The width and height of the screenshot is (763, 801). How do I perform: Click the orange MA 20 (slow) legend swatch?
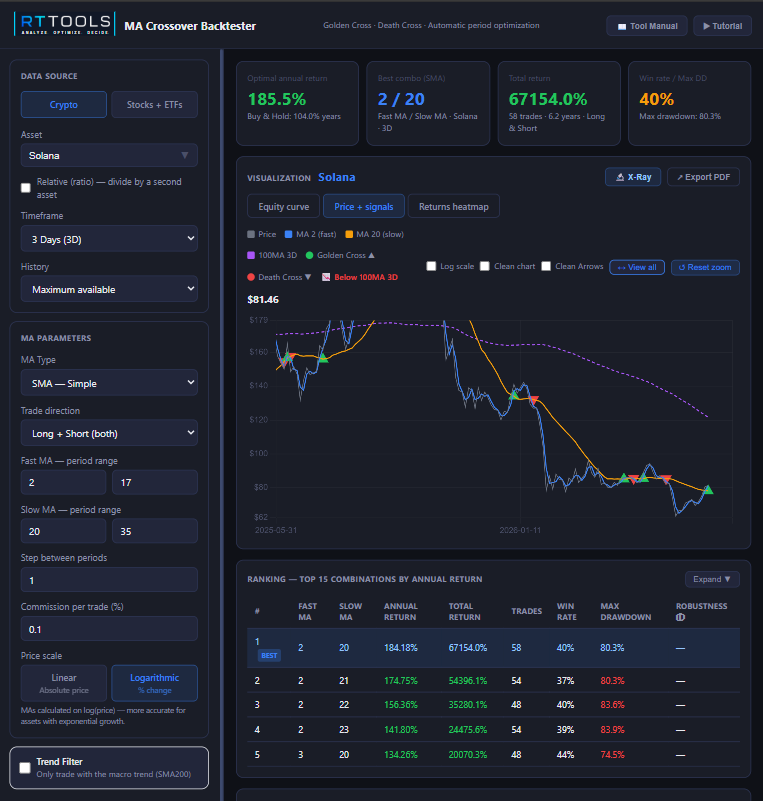click(349, 234)
